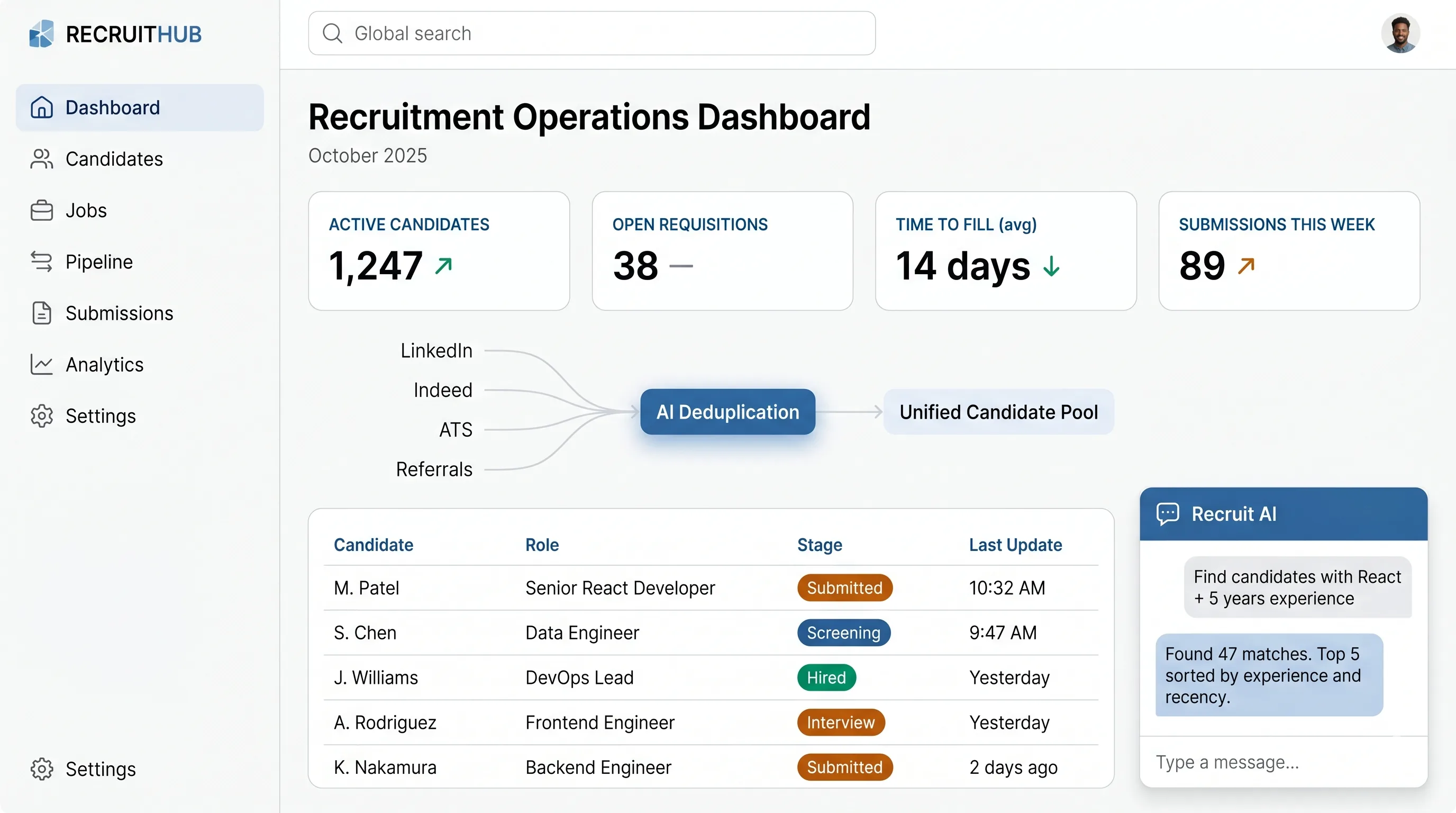The image size is (1456, 813).
Task: Click the bottom-left Settings gear icon
Action: click(x=41, y=769)
